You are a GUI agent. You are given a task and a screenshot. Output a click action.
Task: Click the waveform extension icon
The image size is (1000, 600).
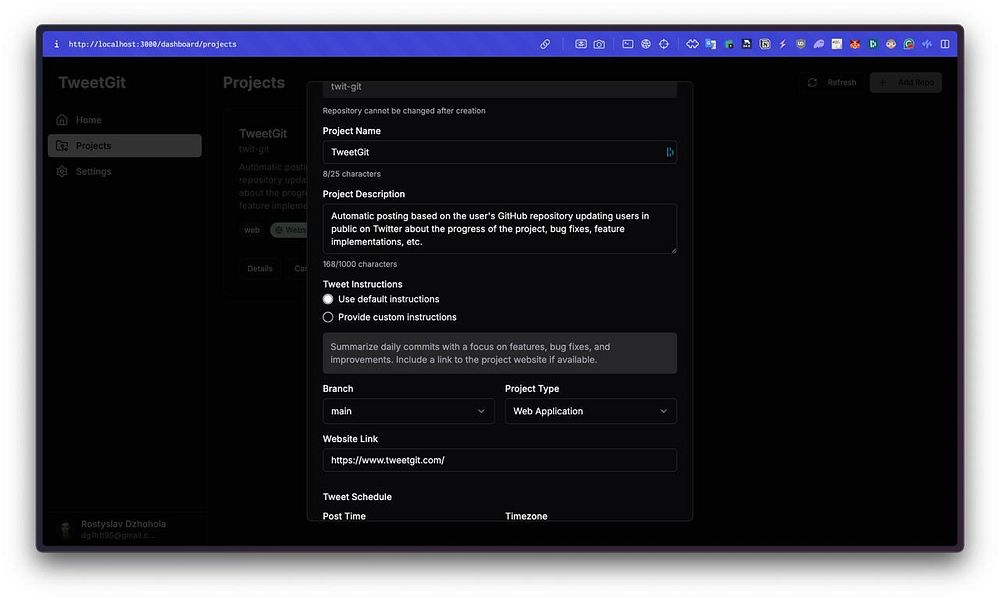pyautogui.click(x=927, y=44)
